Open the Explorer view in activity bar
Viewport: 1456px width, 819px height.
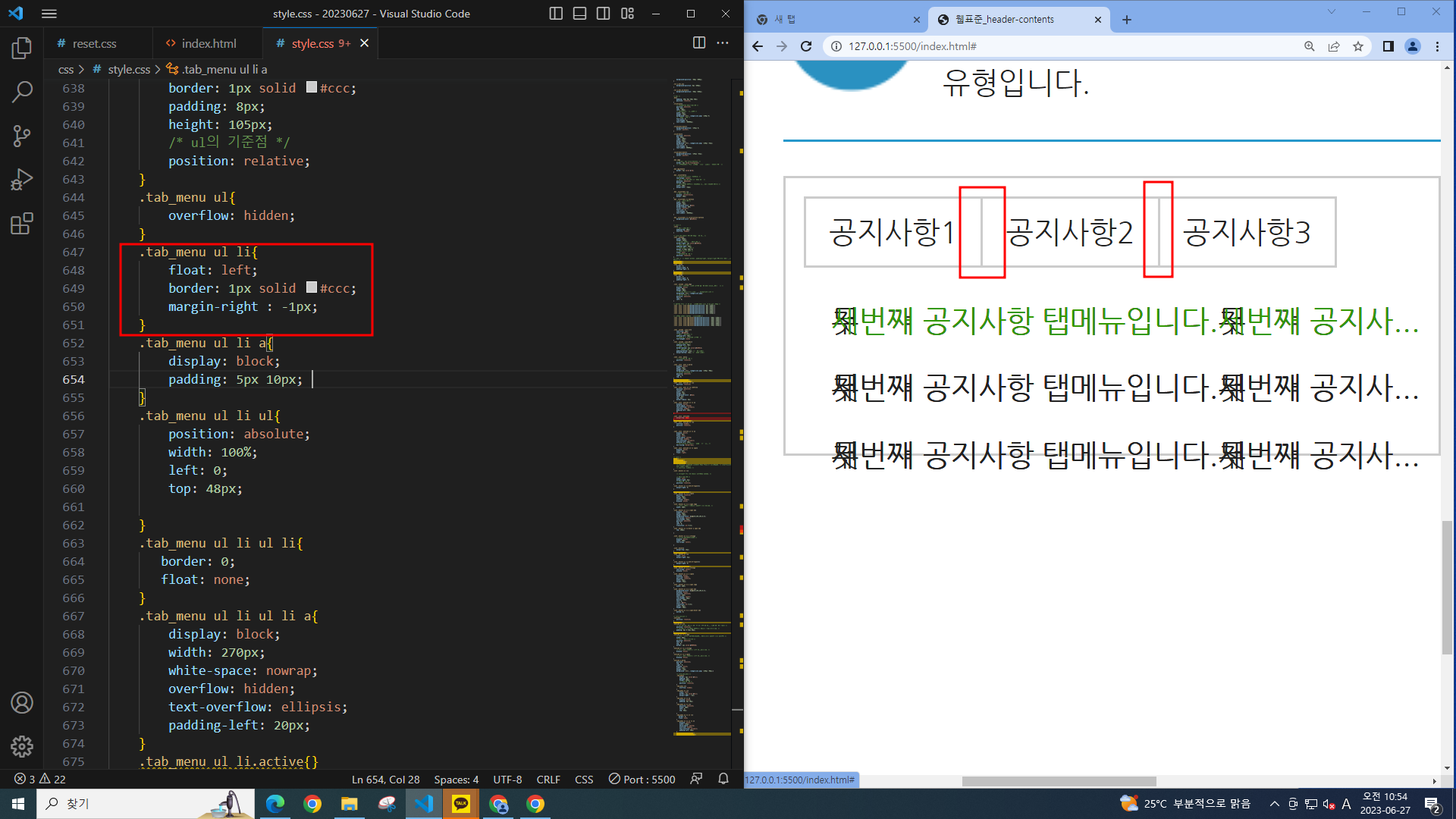[21, 49]
